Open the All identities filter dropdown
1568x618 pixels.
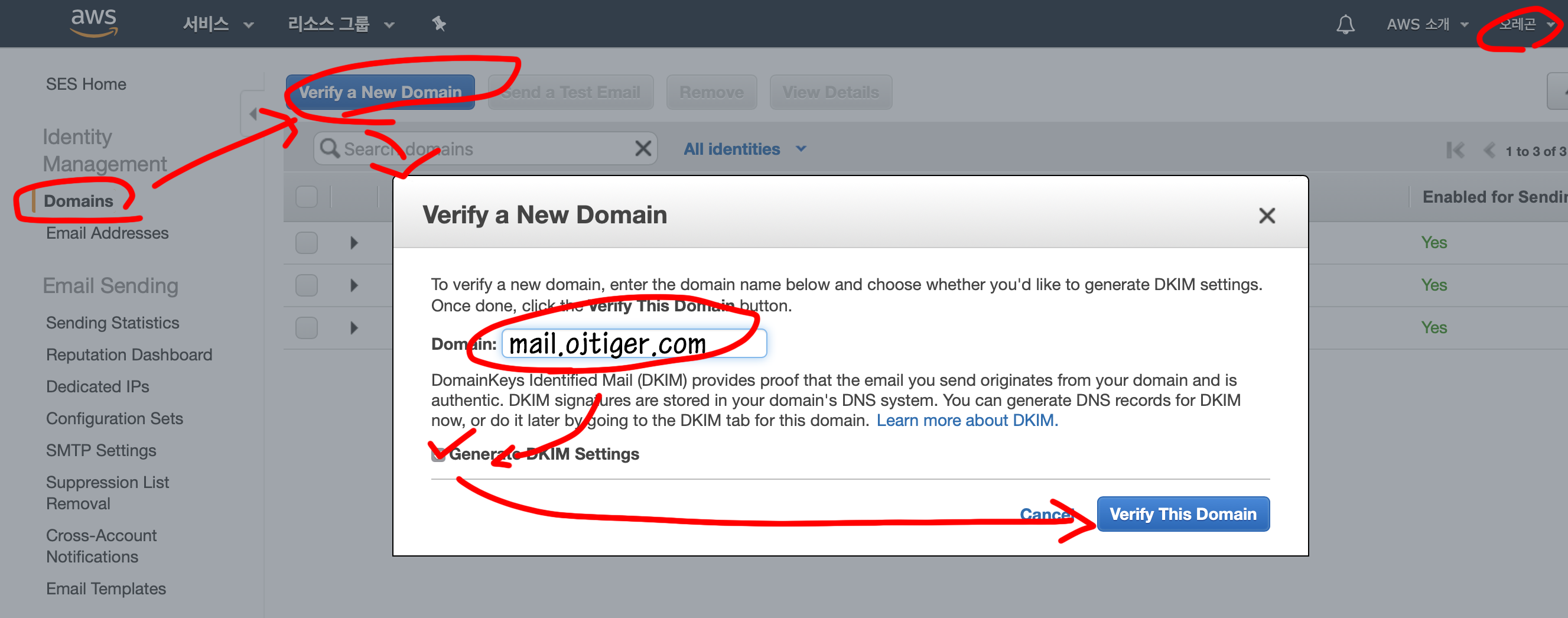click(x=744, y=149)
